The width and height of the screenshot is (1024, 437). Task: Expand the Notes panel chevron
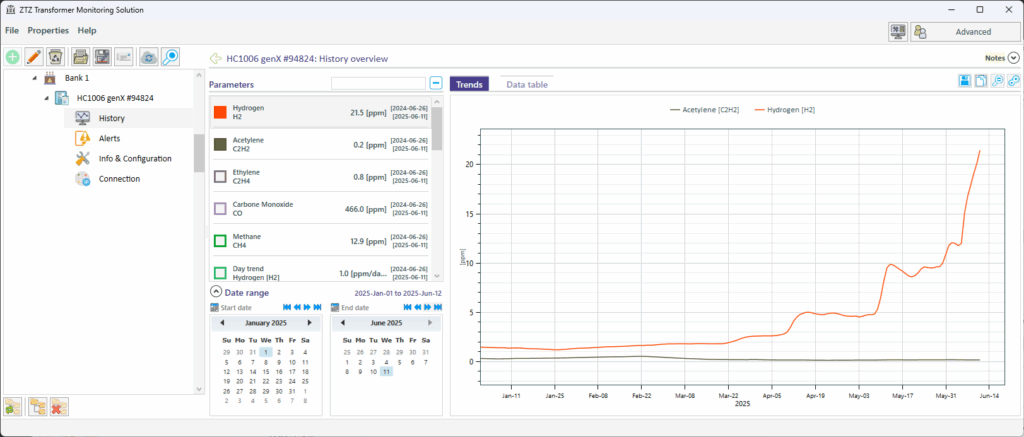[x=1013, y=59]
